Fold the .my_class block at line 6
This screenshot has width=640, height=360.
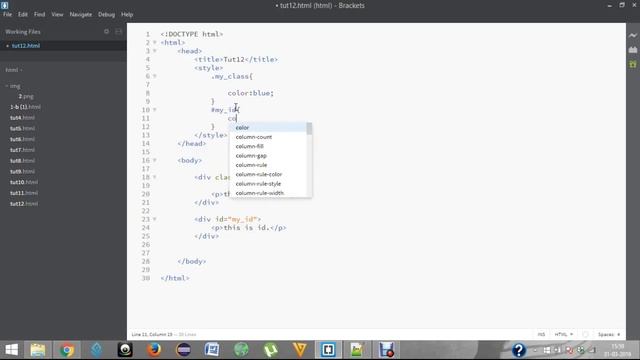[155, 76]
